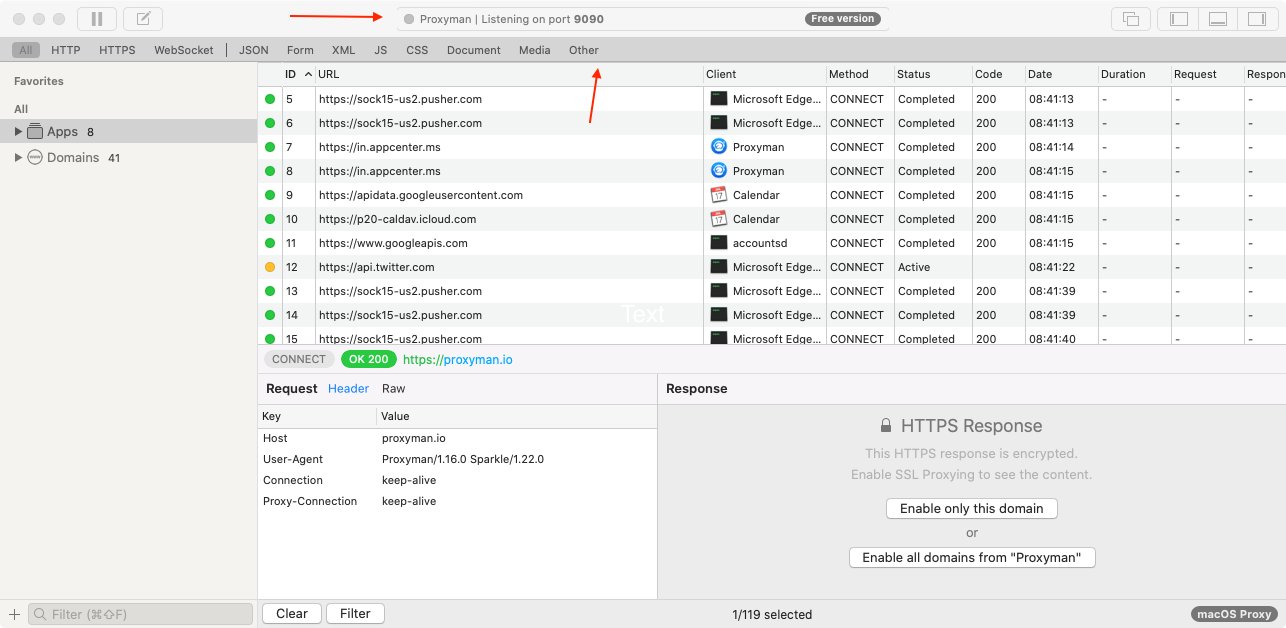
Task: Sort by the Status column header
Action: [934, 74]
